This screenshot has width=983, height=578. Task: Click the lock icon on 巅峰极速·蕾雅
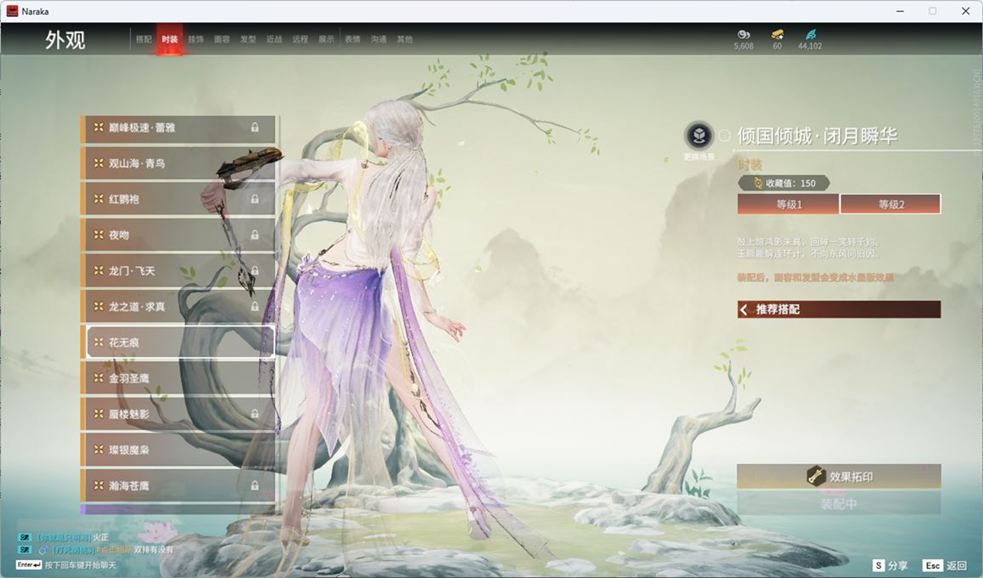pyautogui.click(x=255, y=128)
